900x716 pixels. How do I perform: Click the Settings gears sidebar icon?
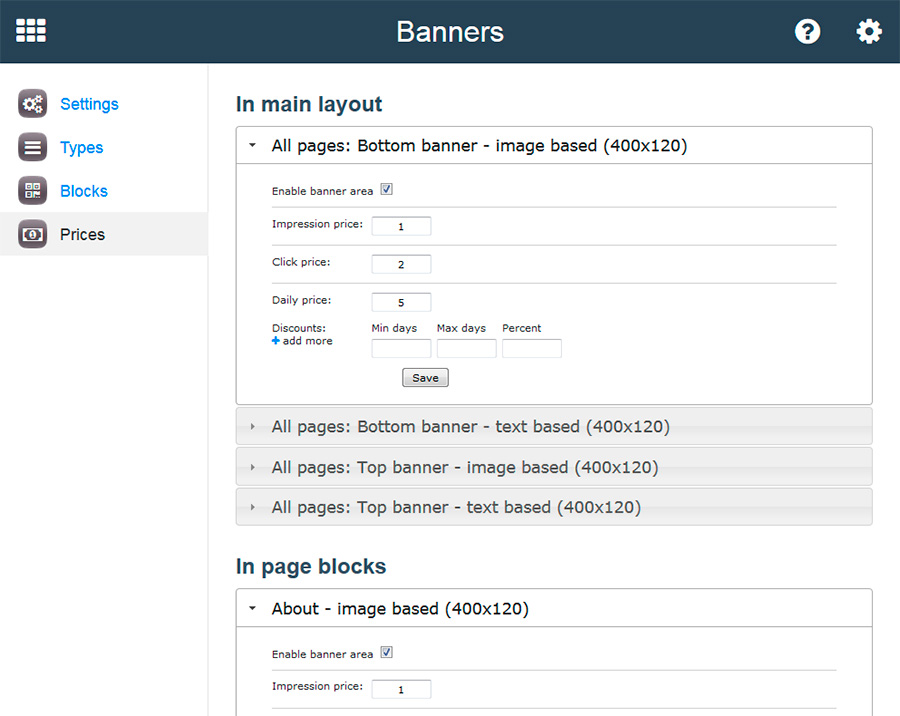33,104
